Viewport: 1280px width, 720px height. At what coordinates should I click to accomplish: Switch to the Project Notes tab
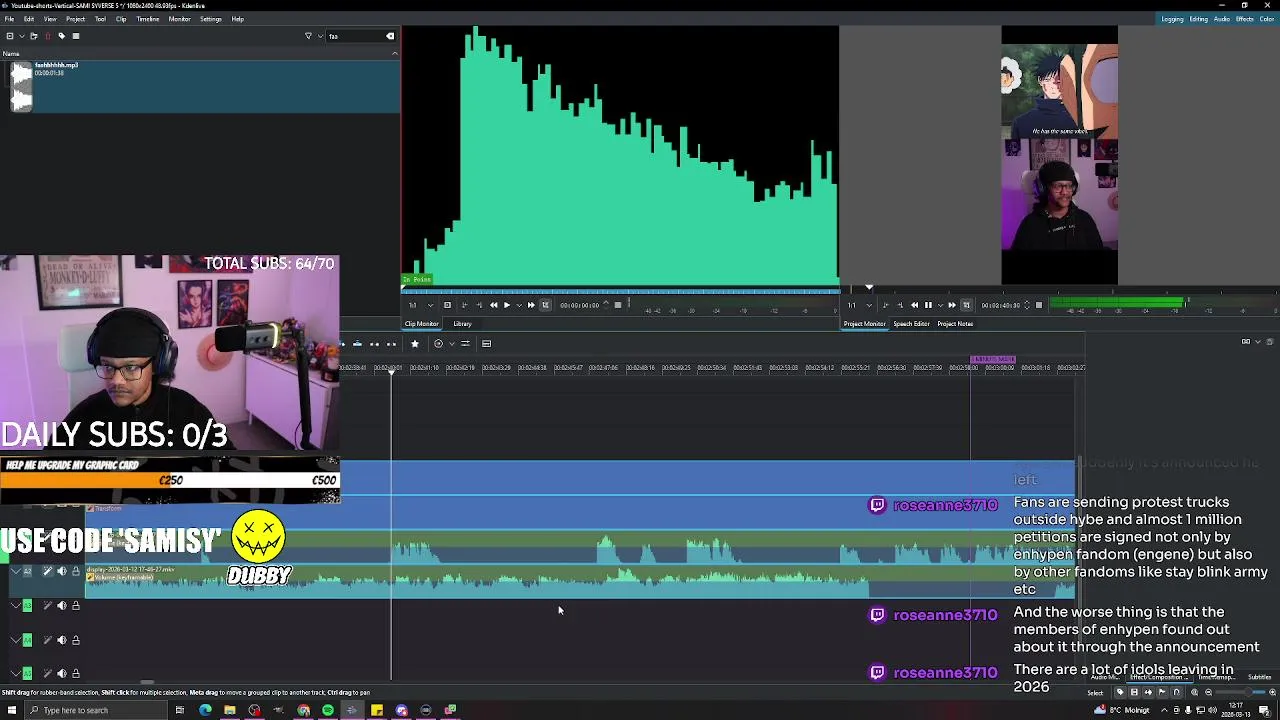[955, 324]
